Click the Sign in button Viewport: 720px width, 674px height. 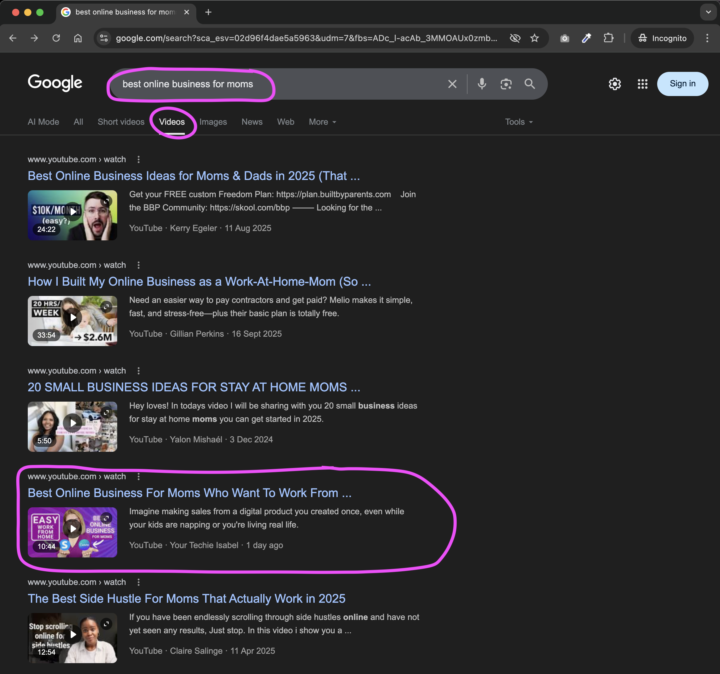(x=682, y=84)
